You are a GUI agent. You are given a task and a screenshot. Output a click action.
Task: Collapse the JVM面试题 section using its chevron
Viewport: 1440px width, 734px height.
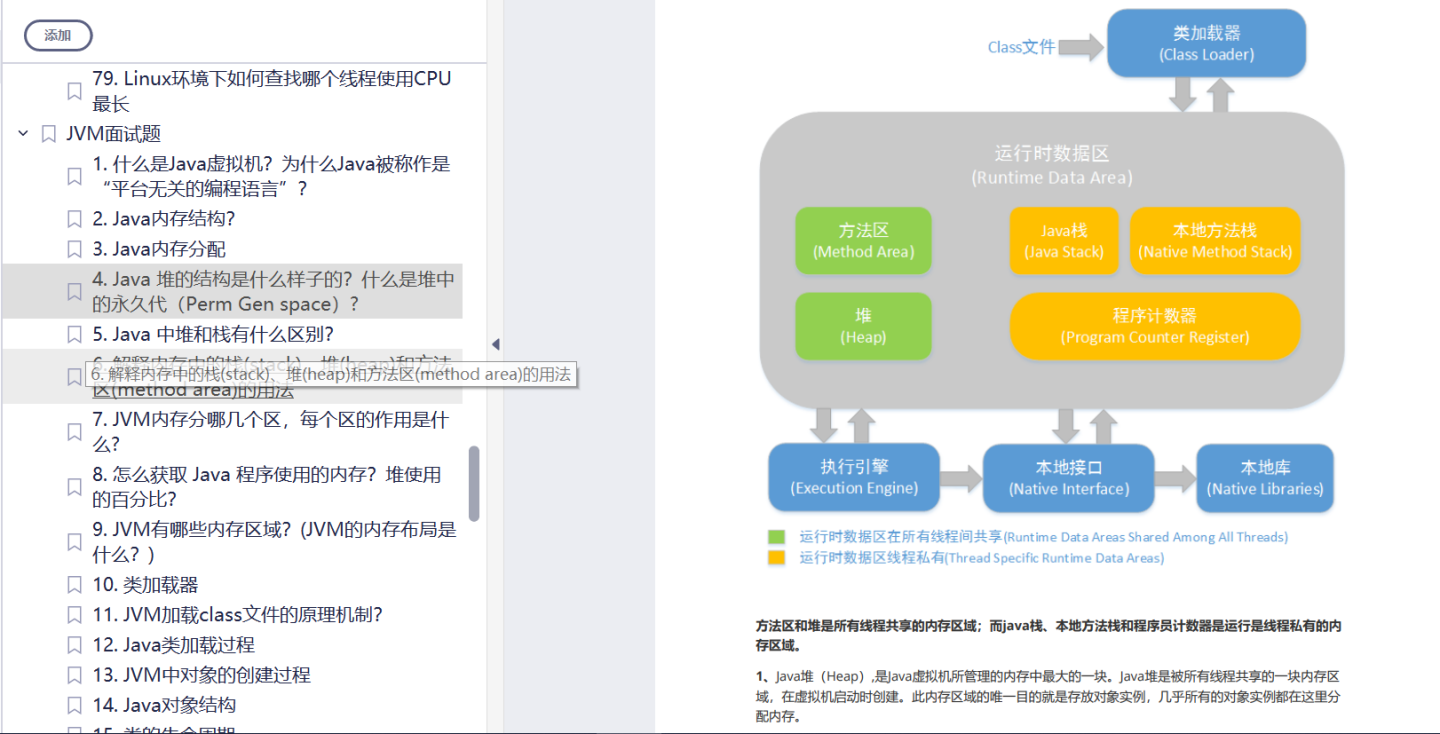(x=22, y=133)
